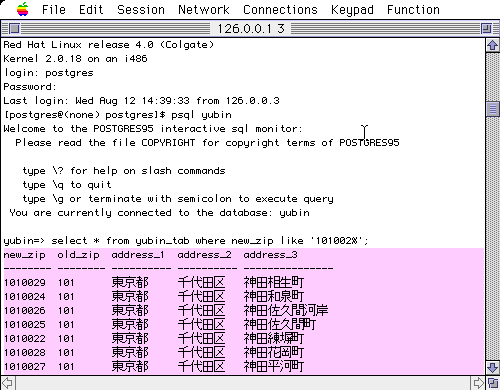Click the window zoom box
The image size is (500, 390).
coord(486,29)
